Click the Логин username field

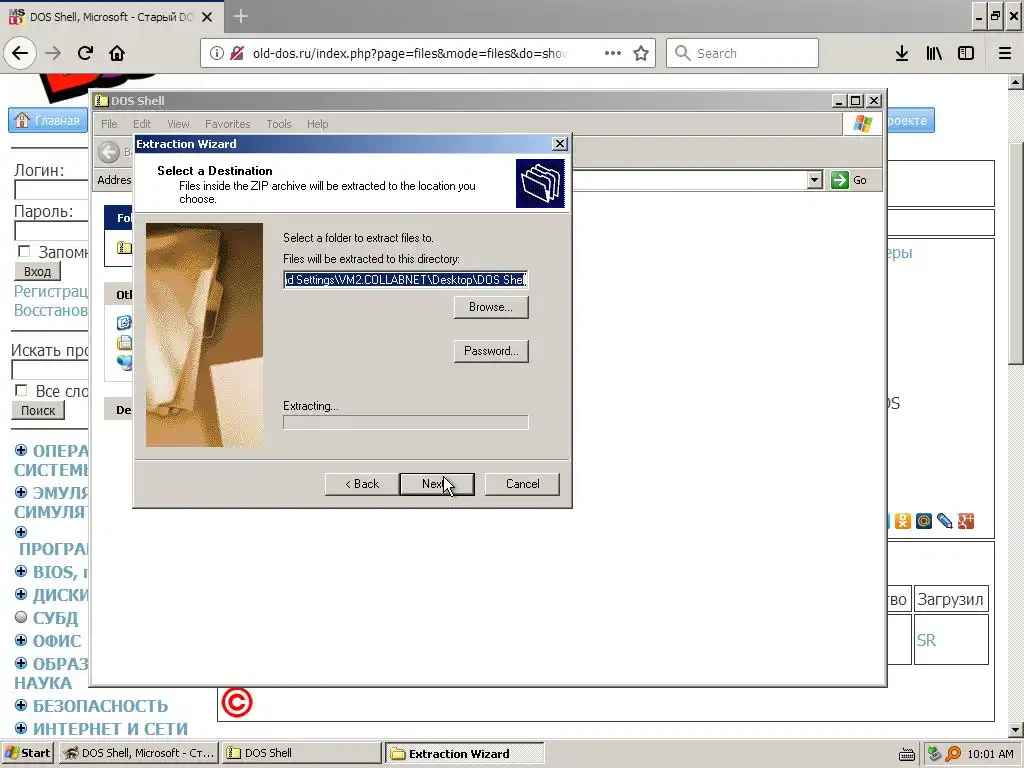[x=52, y=190]
